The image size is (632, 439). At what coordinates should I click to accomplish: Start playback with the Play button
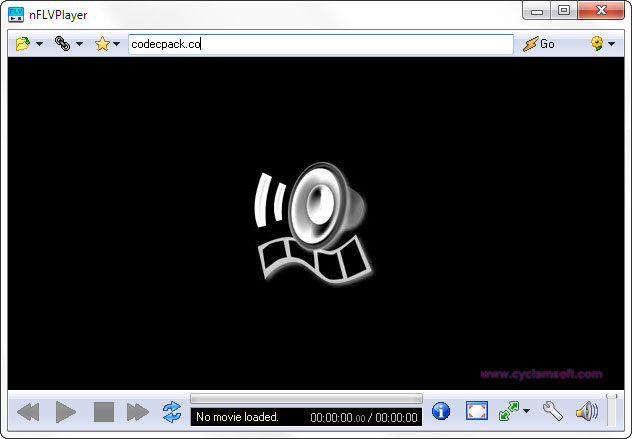coord(66,412)
